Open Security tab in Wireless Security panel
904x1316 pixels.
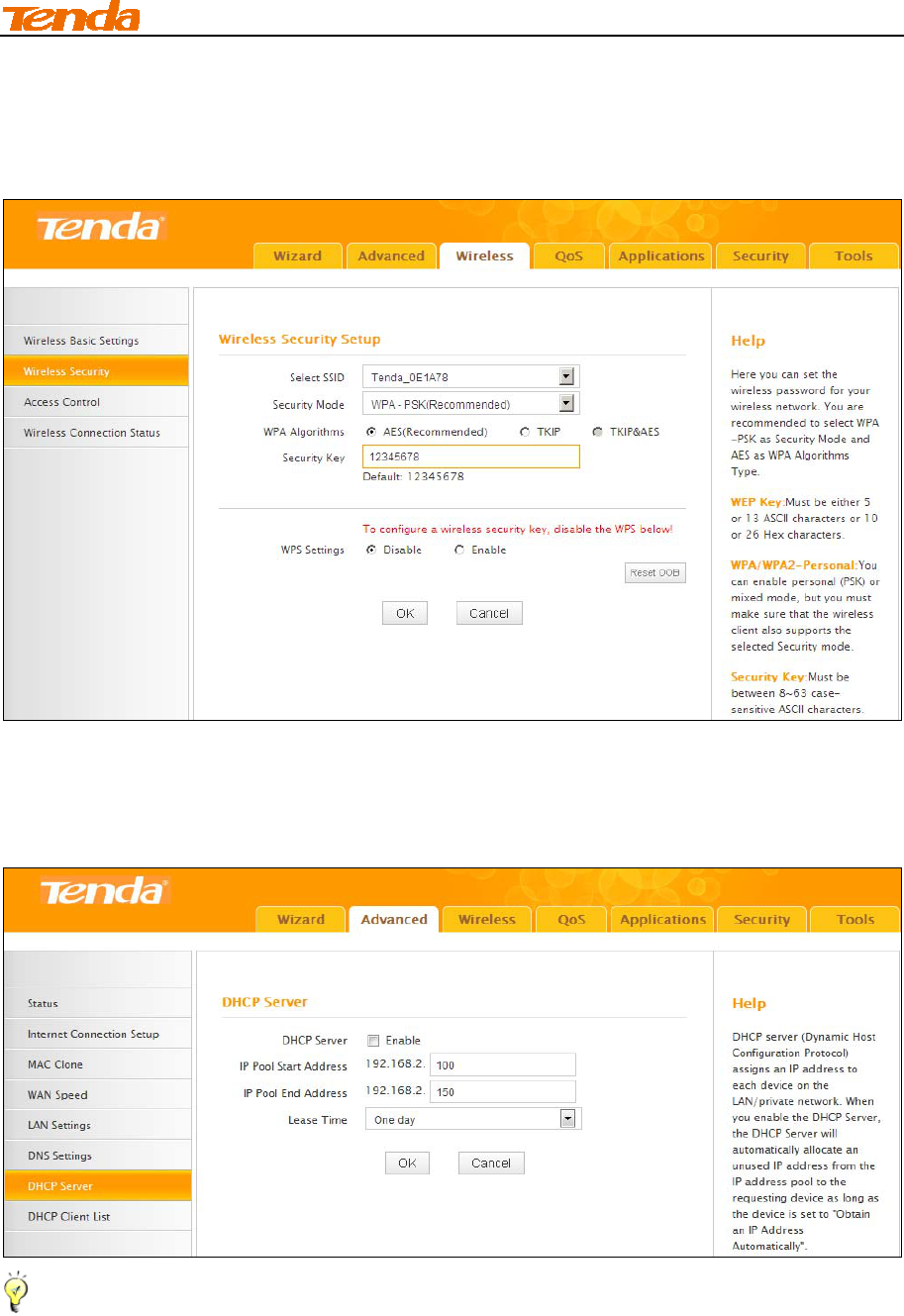click(x=760, y=255)
